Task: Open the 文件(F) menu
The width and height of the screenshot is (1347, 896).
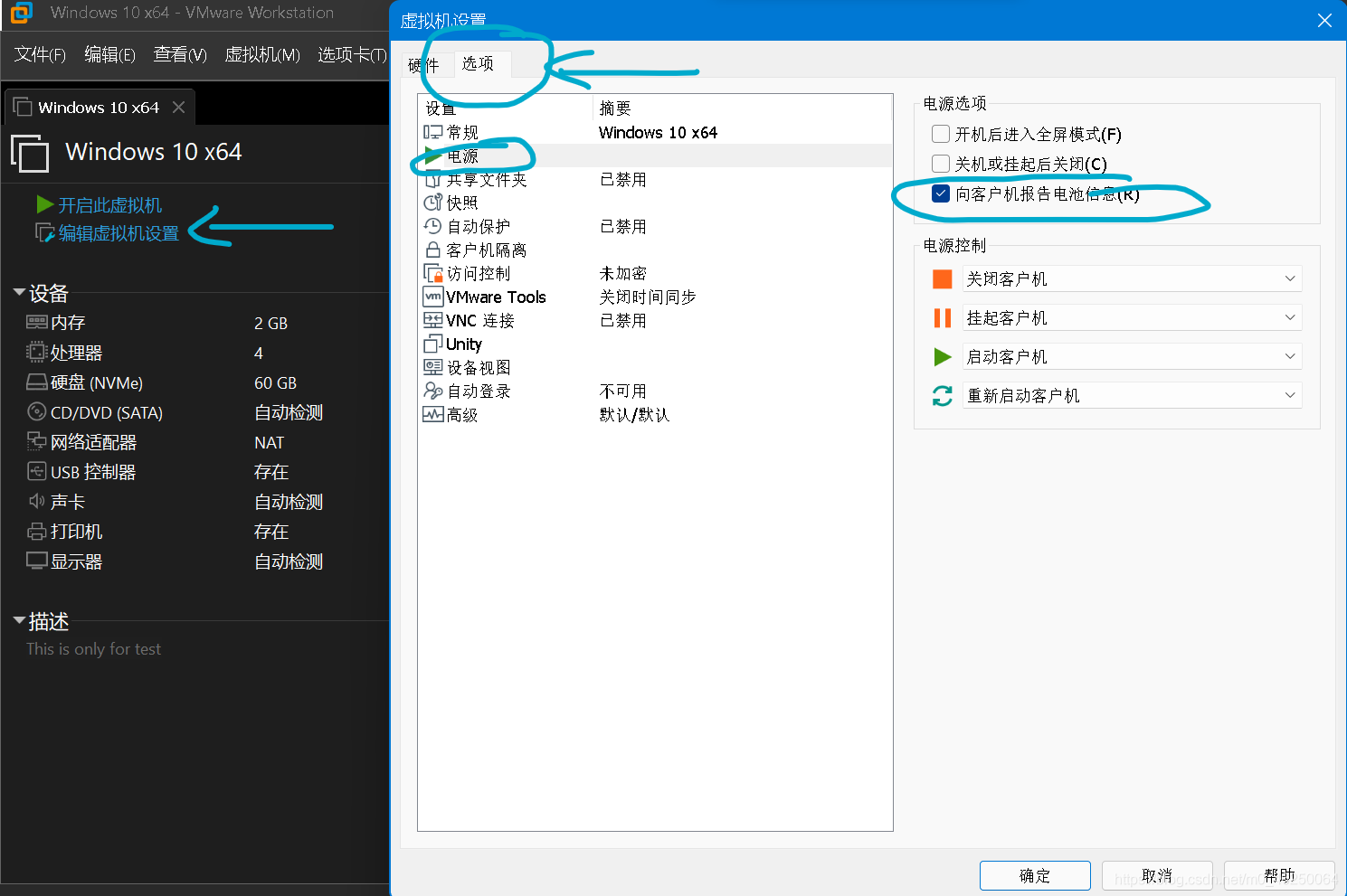Action: tap(40, 54)
